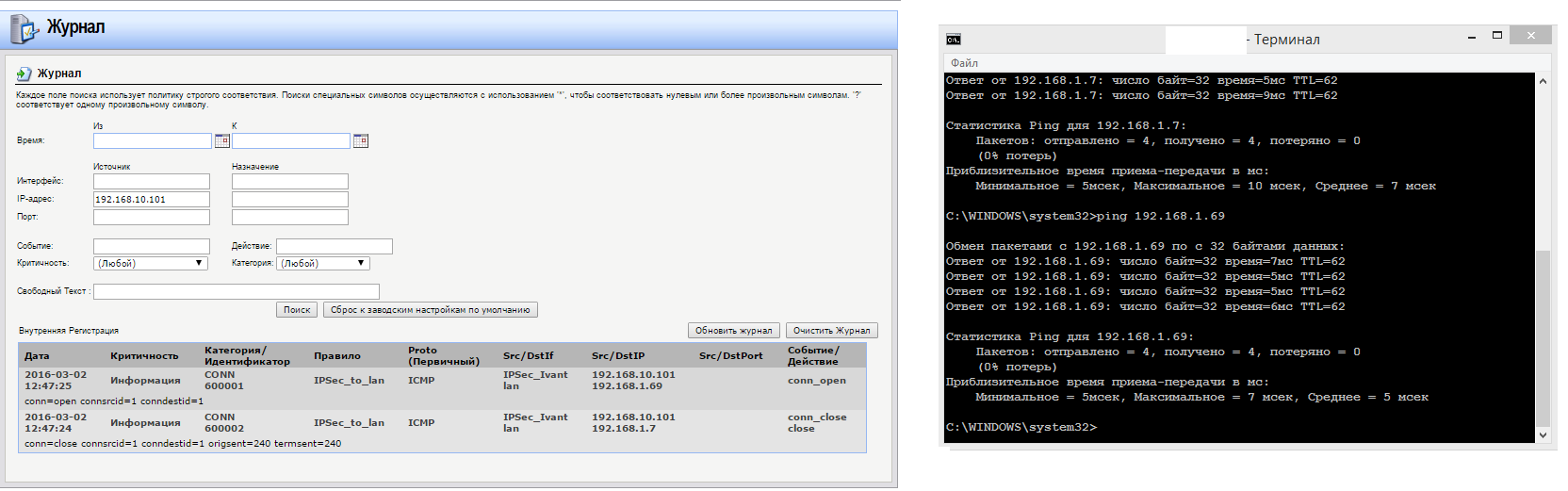Click the terminal window system icon
Viewport: 1568px width, 491px height.
click(954, 39)
